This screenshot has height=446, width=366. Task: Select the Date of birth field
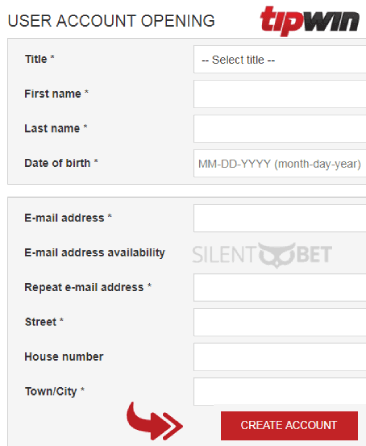(x=280, y=163)
